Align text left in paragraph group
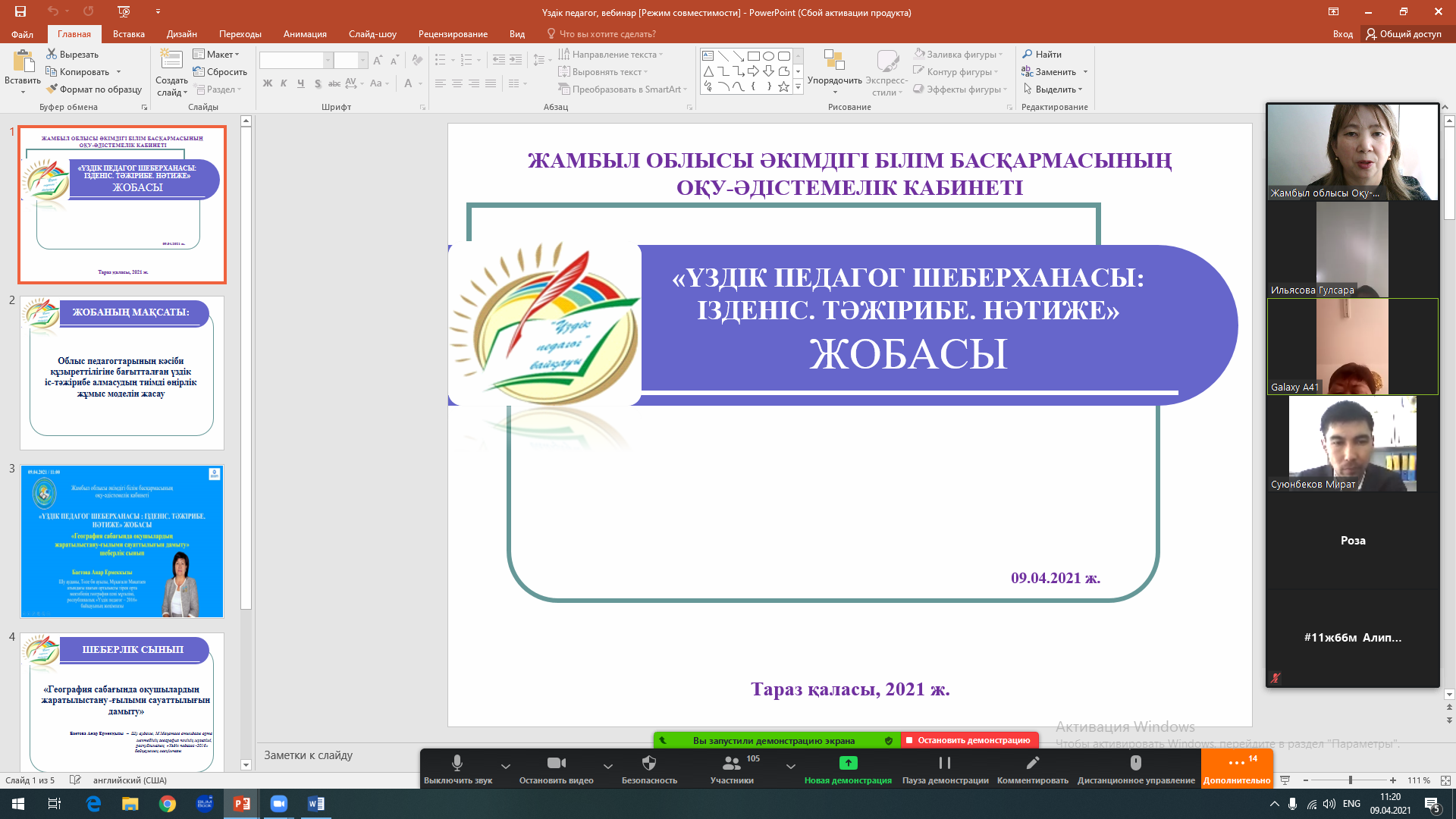Image resolution: width=1456 pixels, height=819 pixels. [x=440, y=83]
